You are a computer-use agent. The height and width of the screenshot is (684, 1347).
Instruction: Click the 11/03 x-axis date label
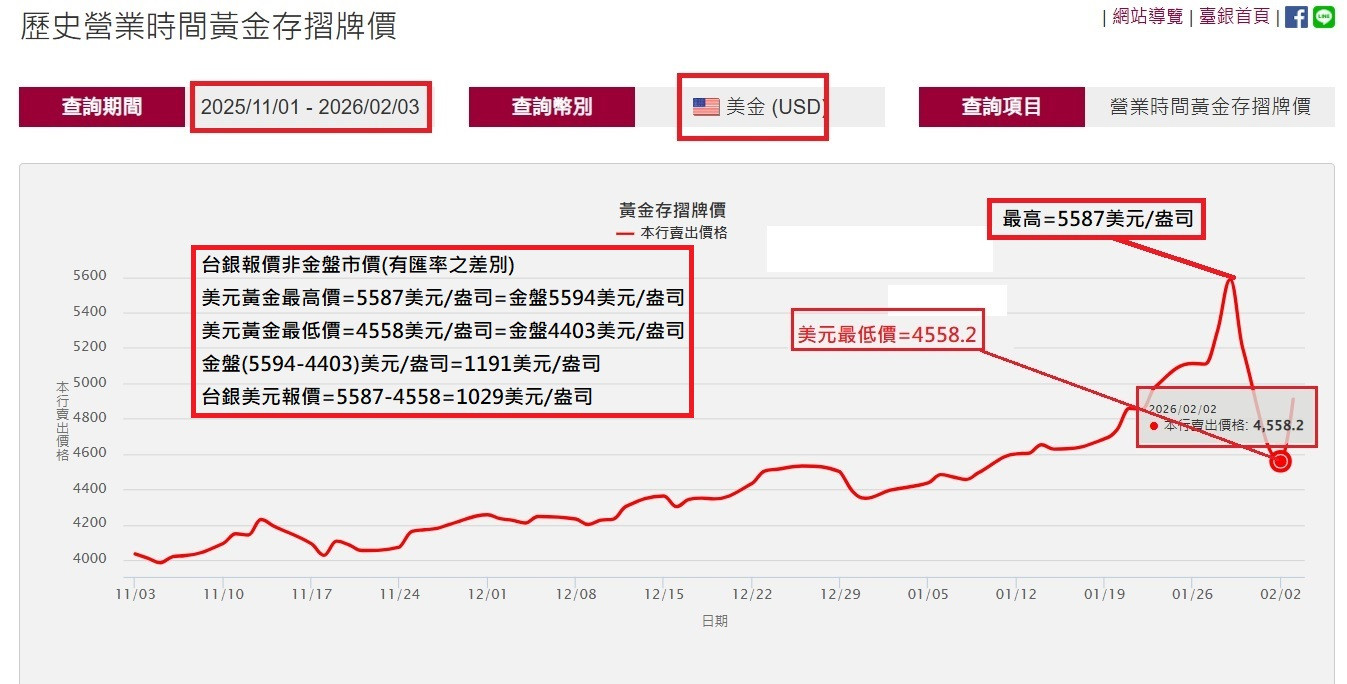click(x=133, y=594)
